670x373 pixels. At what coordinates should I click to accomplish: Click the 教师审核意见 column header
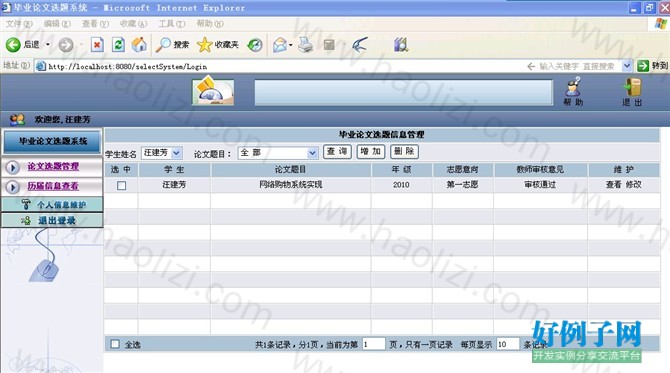click(x=540, y=170)
